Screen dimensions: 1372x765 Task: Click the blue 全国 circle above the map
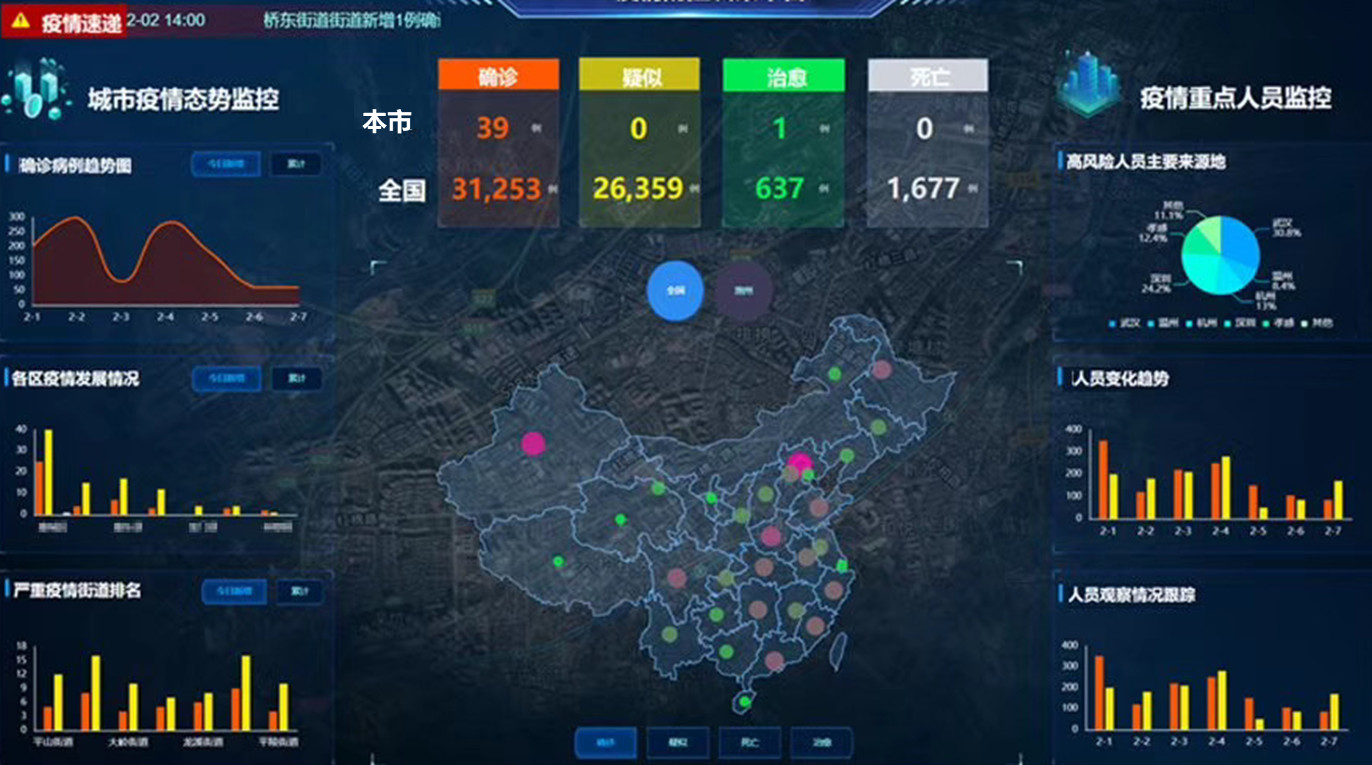pyautogui.click(x=676, y=291)
